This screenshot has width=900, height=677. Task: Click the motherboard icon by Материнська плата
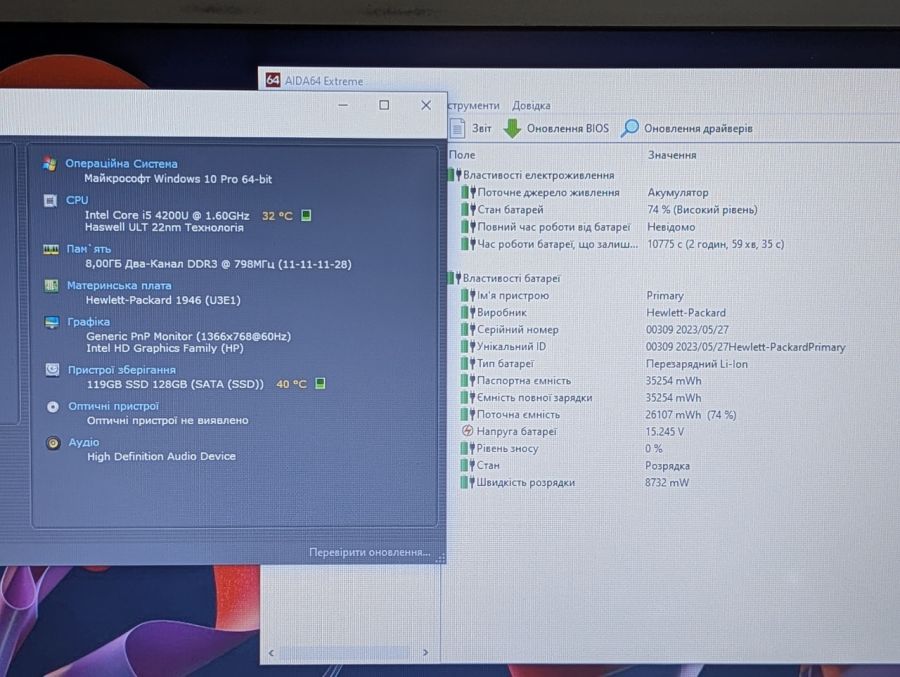[x=51, y=285]
